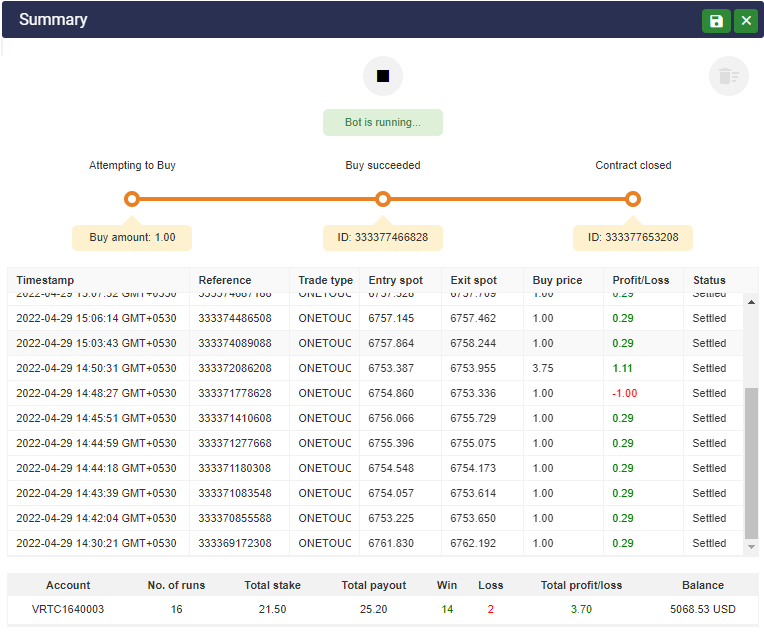
Task: Click the account number VRTC1640003
Action: pos(68,609)
